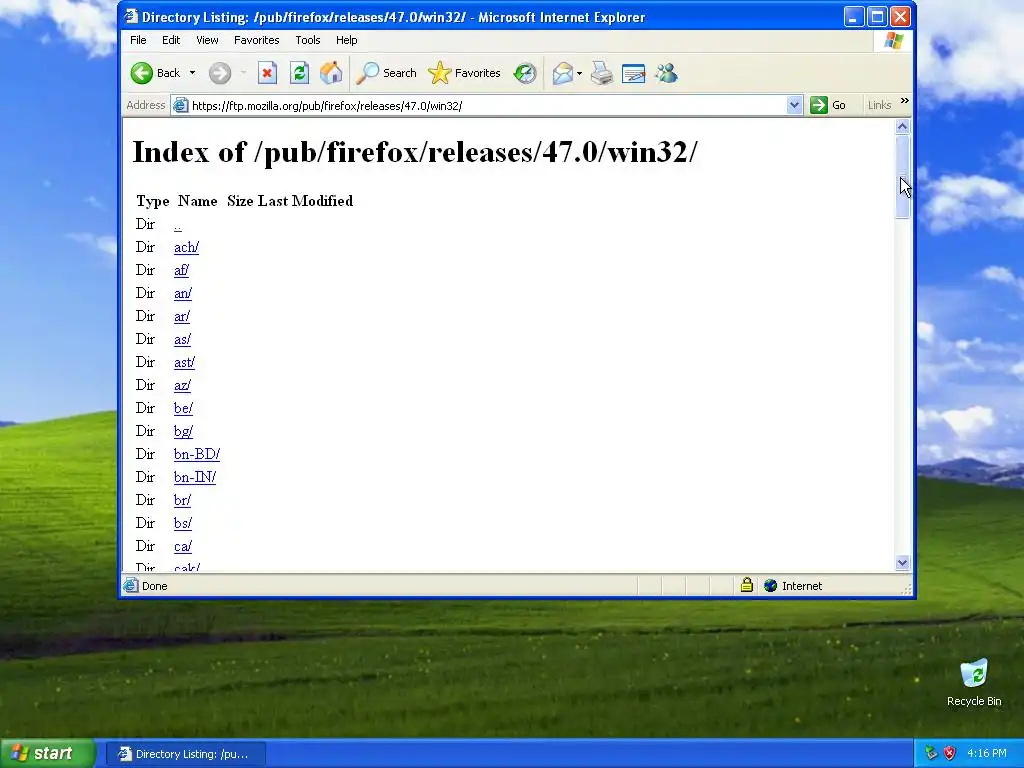Open the File menu
This screenshot has height=768, width=1024.
pyautogui.click(x=138, y=40)
